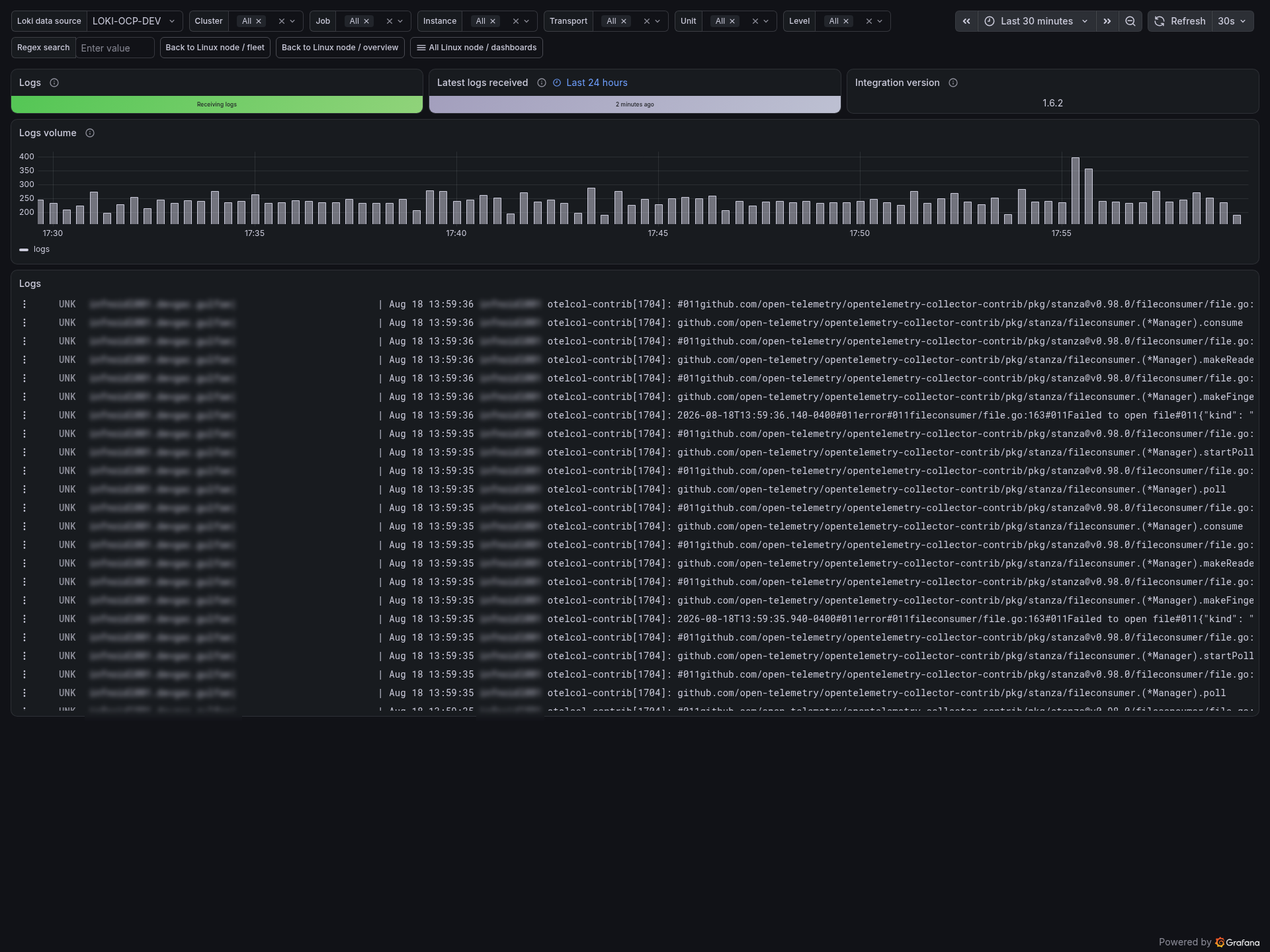Screen dimensions: 1270x952
Task: Shift time range backward with double-left arrows
Action: pyautogui.click(x=966, y=21)
